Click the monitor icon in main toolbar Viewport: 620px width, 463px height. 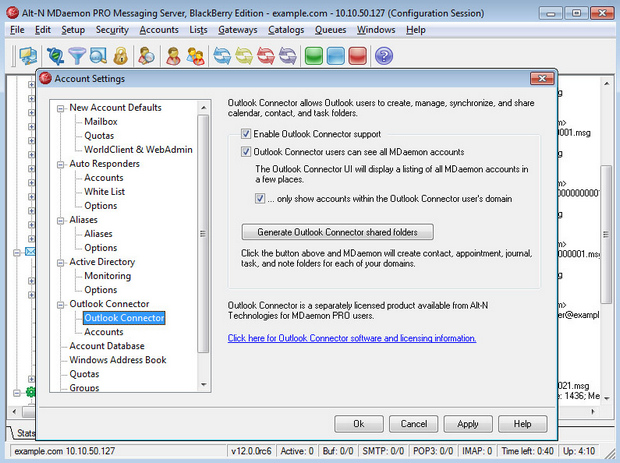tap(28, 56)
